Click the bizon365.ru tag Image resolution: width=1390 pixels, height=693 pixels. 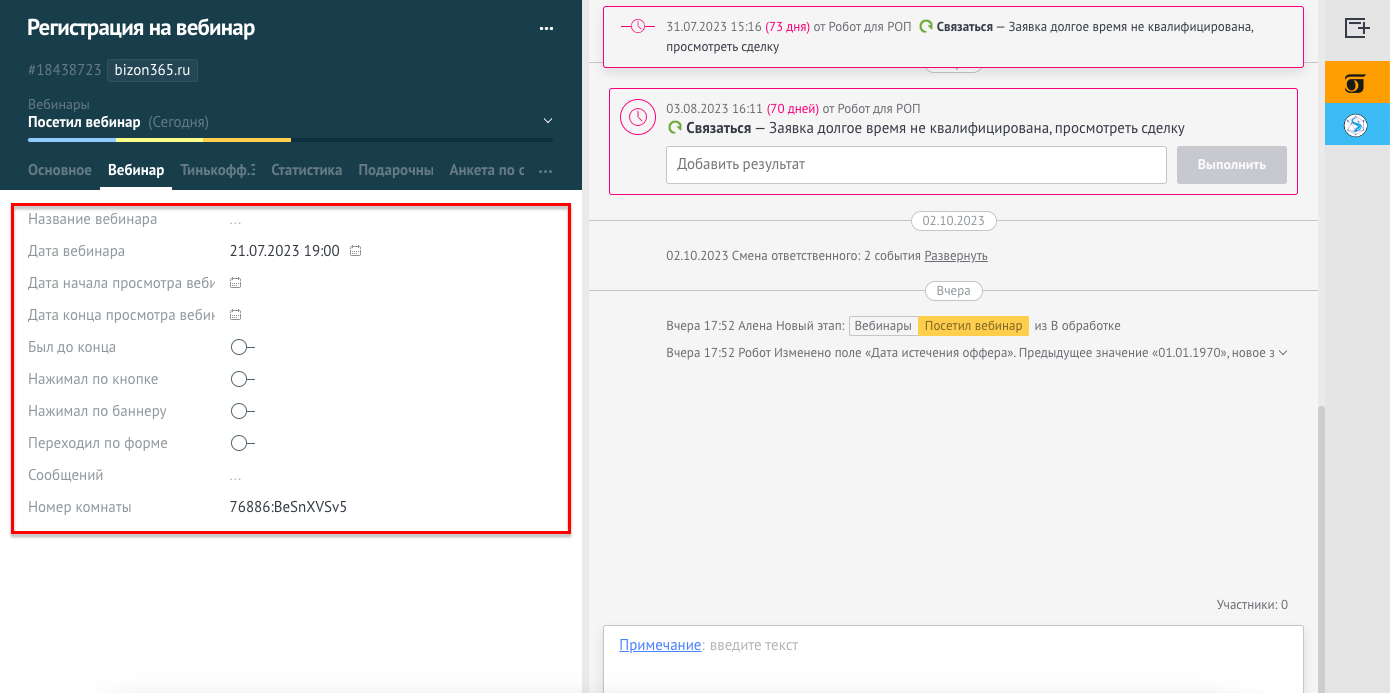(153, 70)
